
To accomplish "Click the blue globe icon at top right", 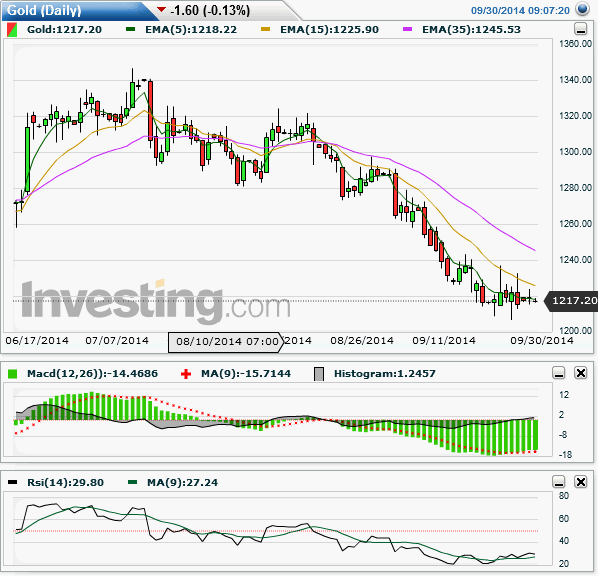I will coord(582,9).
